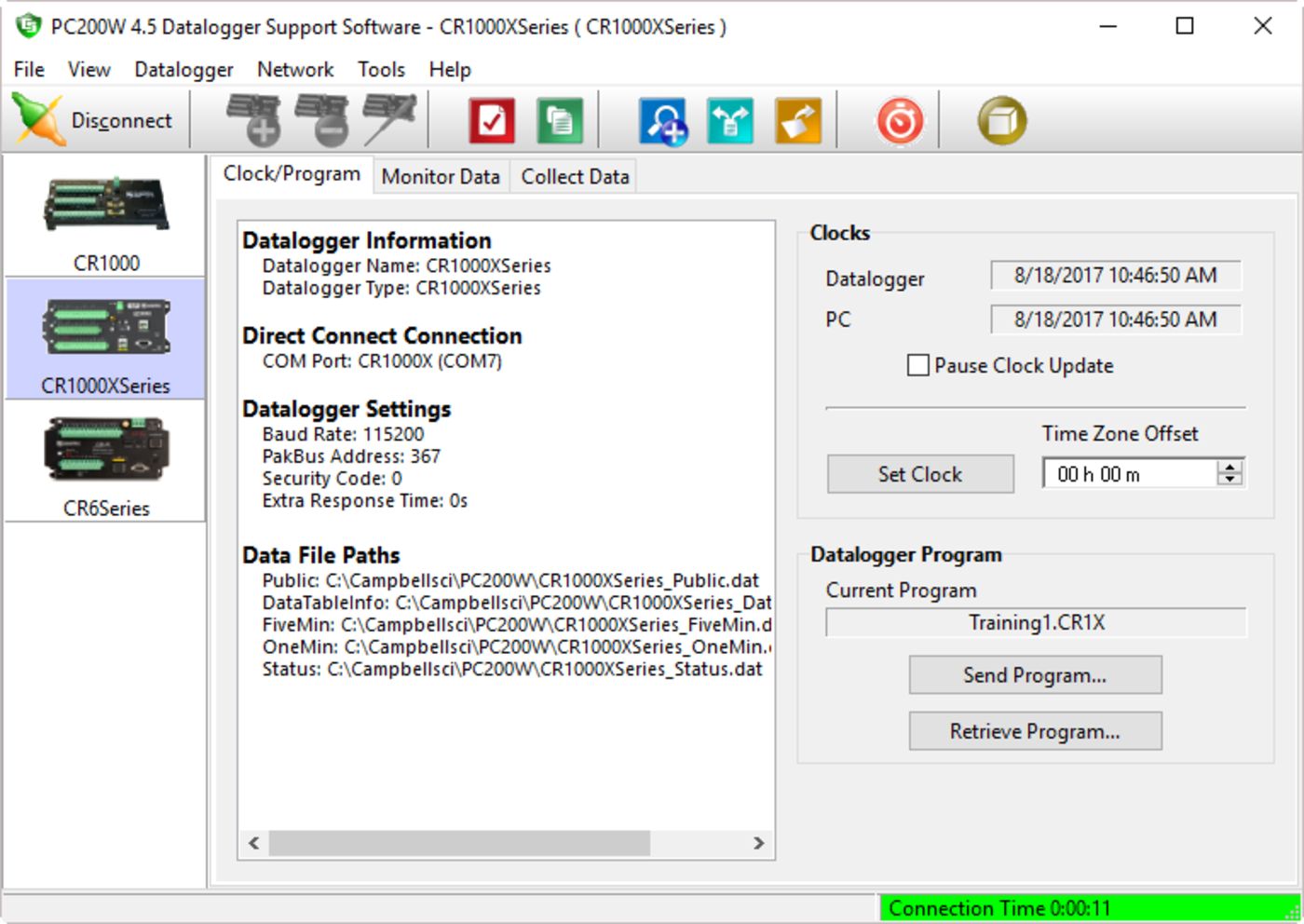Click the Edit Datalogger Setup pencil icon
Screen dimensions: 1304x924
389,120
